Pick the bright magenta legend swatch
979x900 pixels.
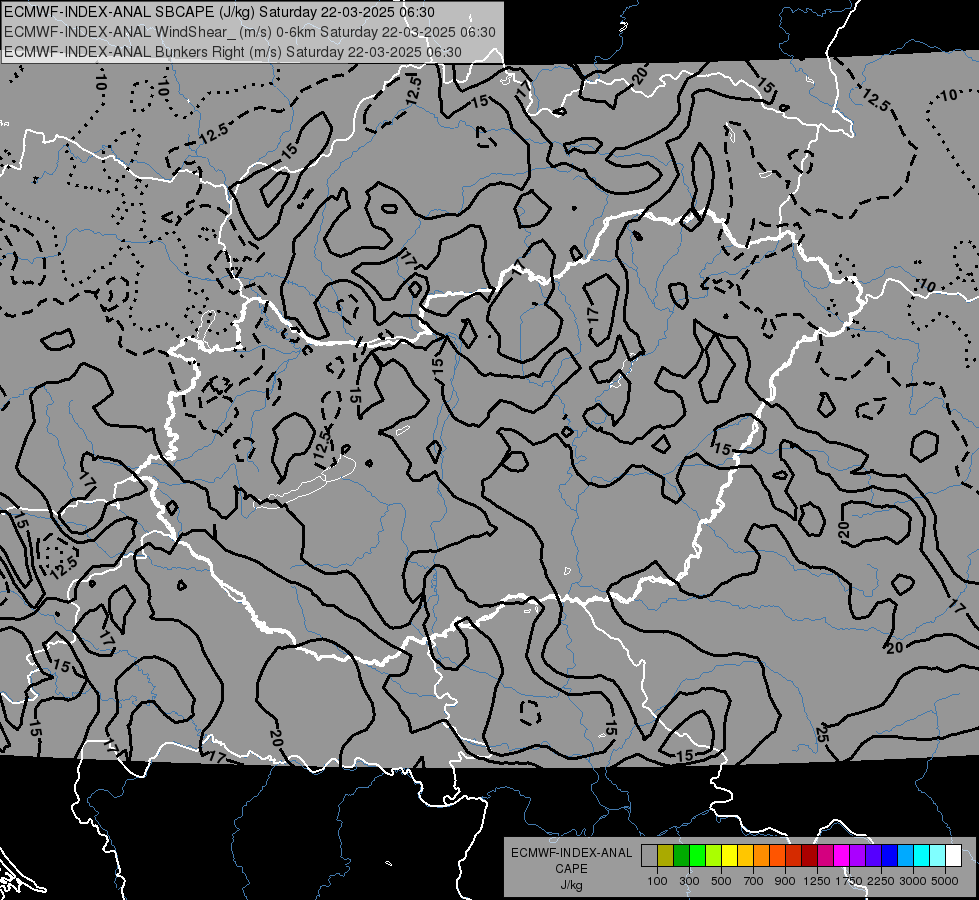[x=842, y=856]
